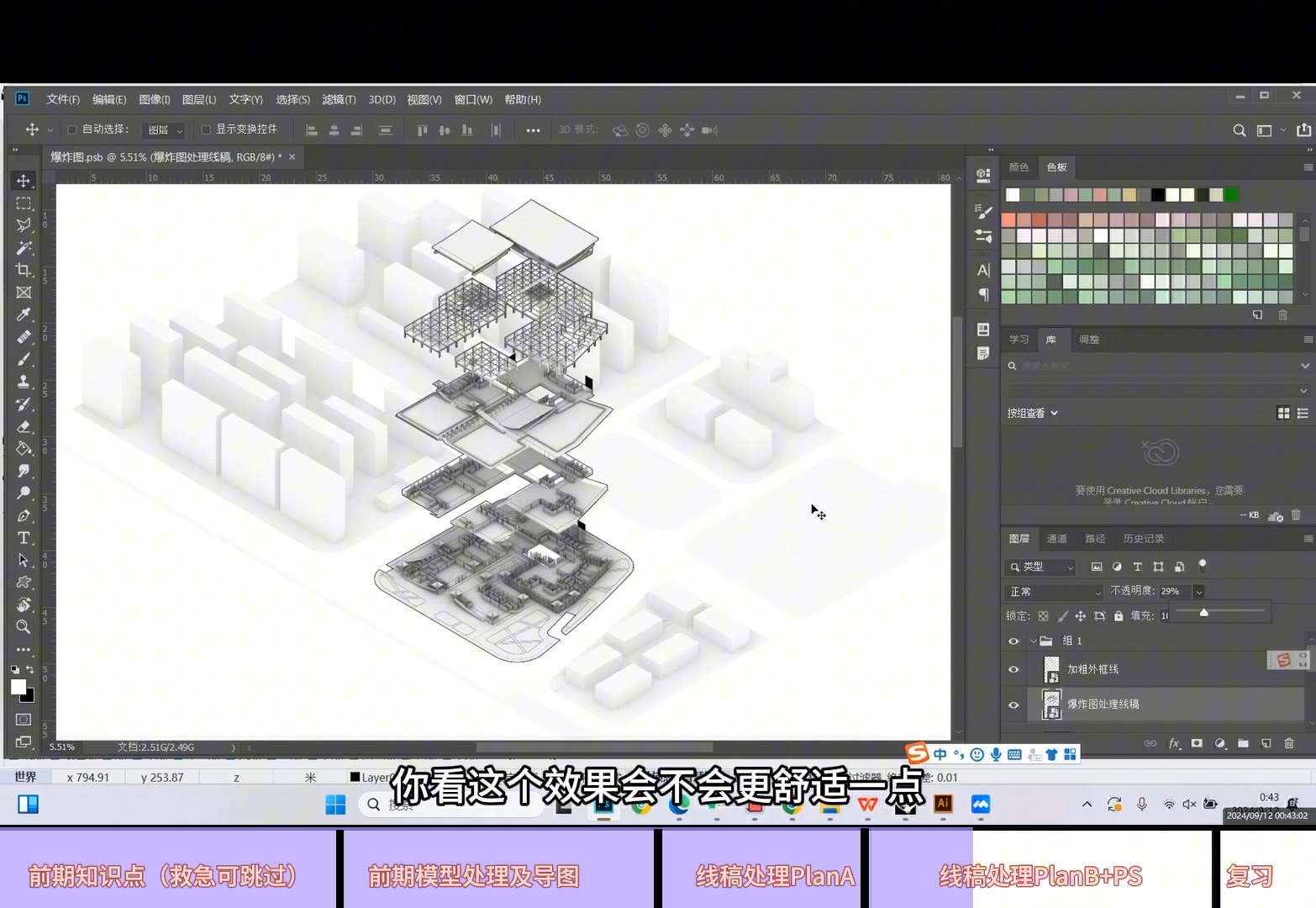Image resolution: width=1316 pixels, height=908 pixels.
Task: Enable the 自动选择 checkbox
Action: pos(72,129)
